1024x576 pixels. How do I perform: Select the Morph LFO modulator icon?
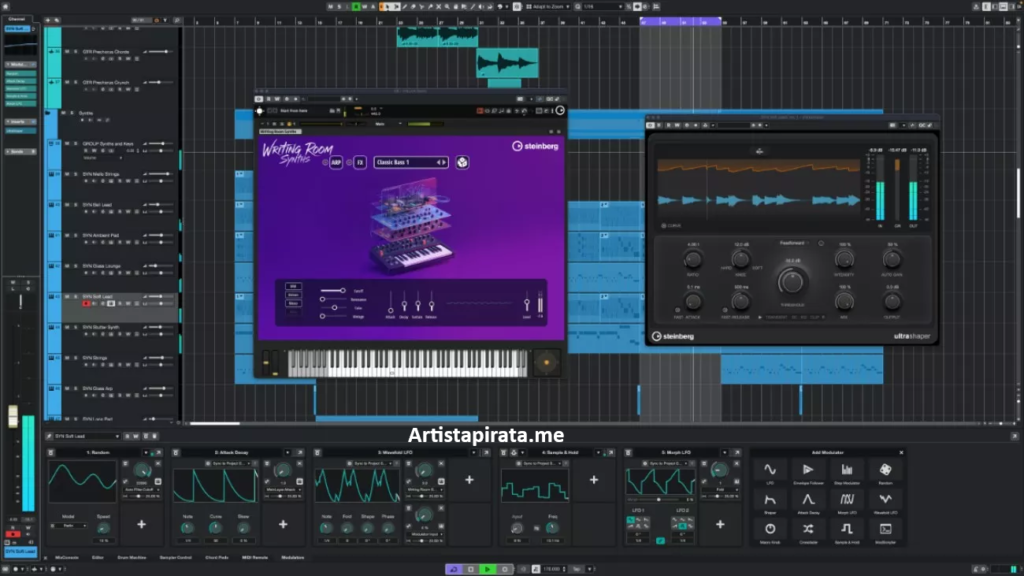pos(846,499)
